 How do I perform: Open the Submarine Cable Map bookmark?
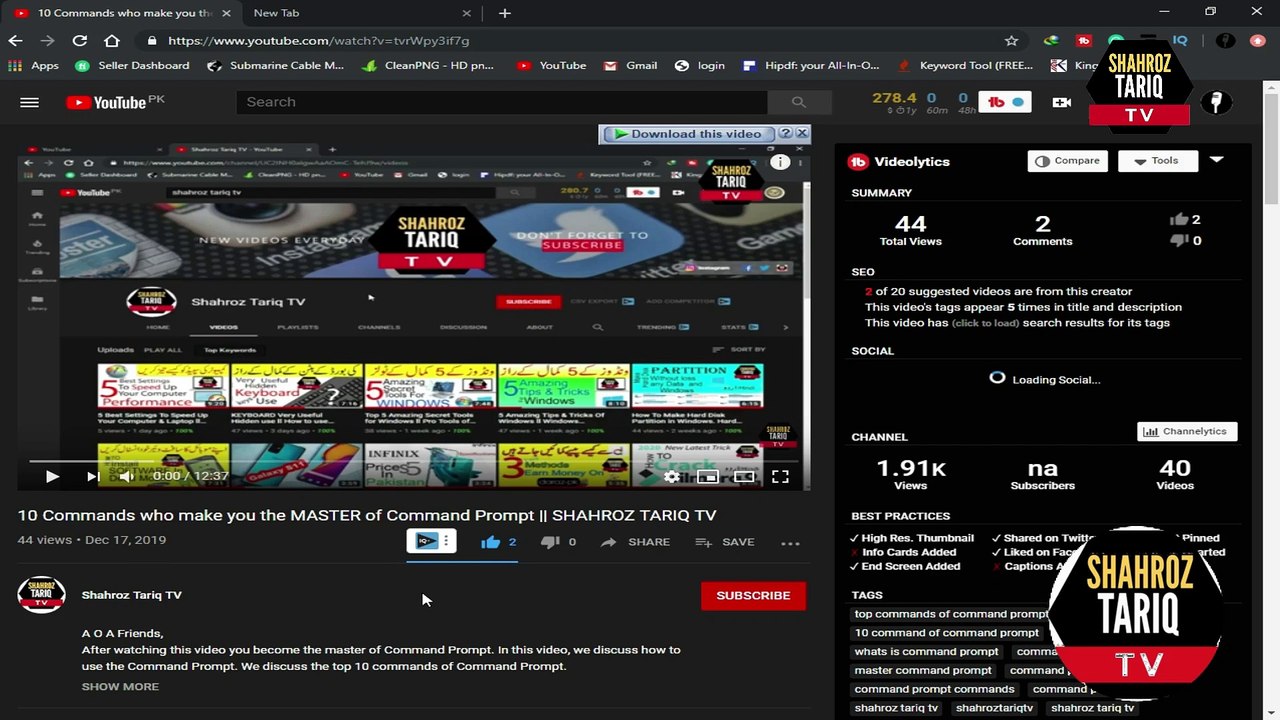[275, 66]
